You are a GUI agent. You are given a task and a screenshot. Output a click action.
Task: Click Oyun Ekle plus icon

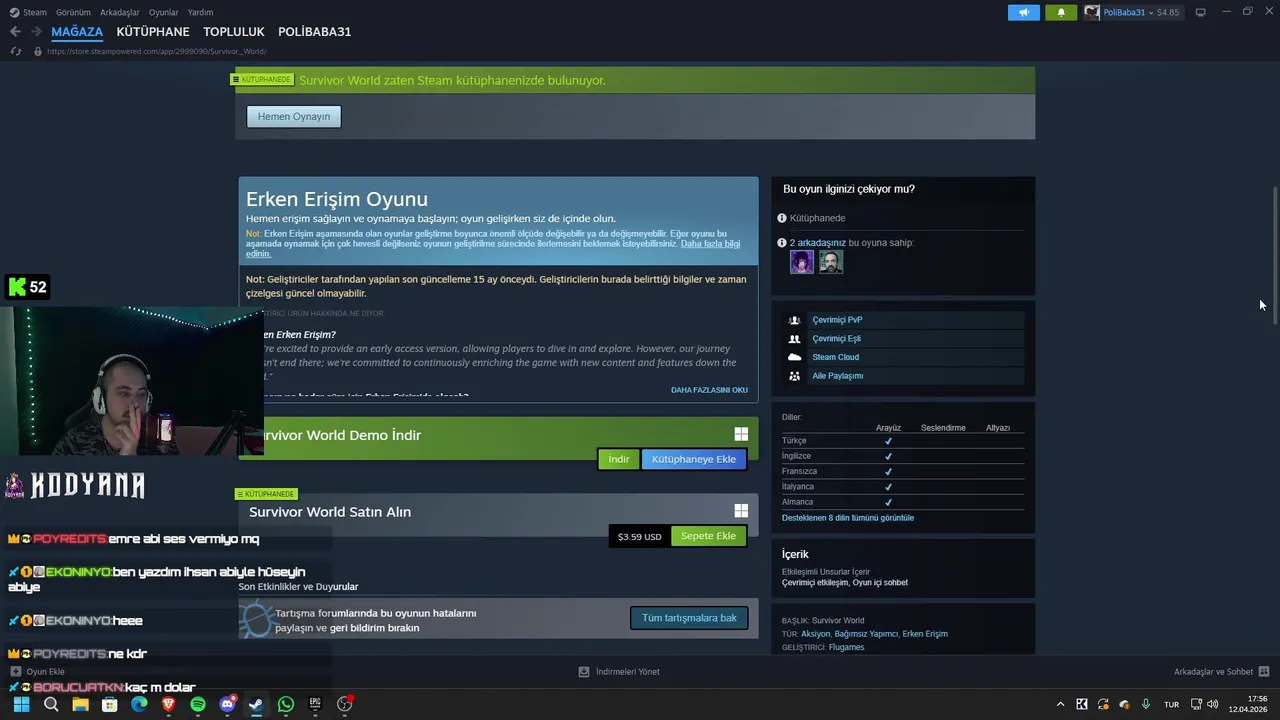coord(15,672)
